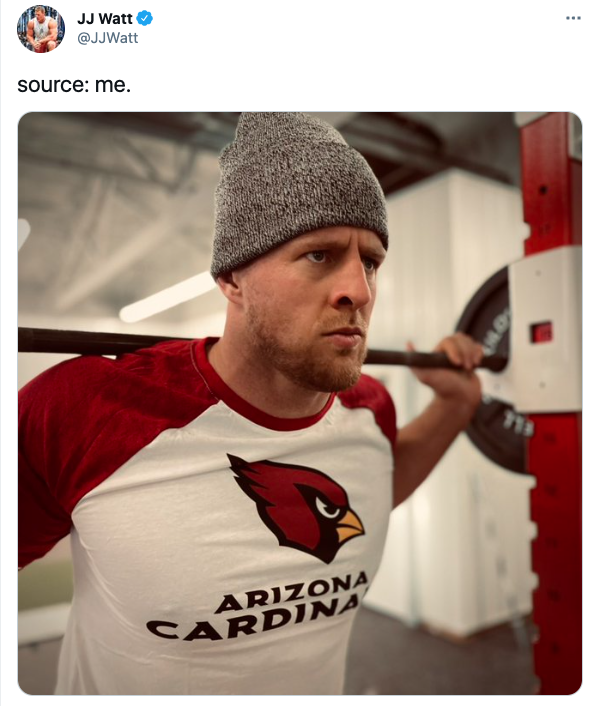Click the tweet text 'source: me.'
Screen dimensions: 597x706
[x=74, y=85]
